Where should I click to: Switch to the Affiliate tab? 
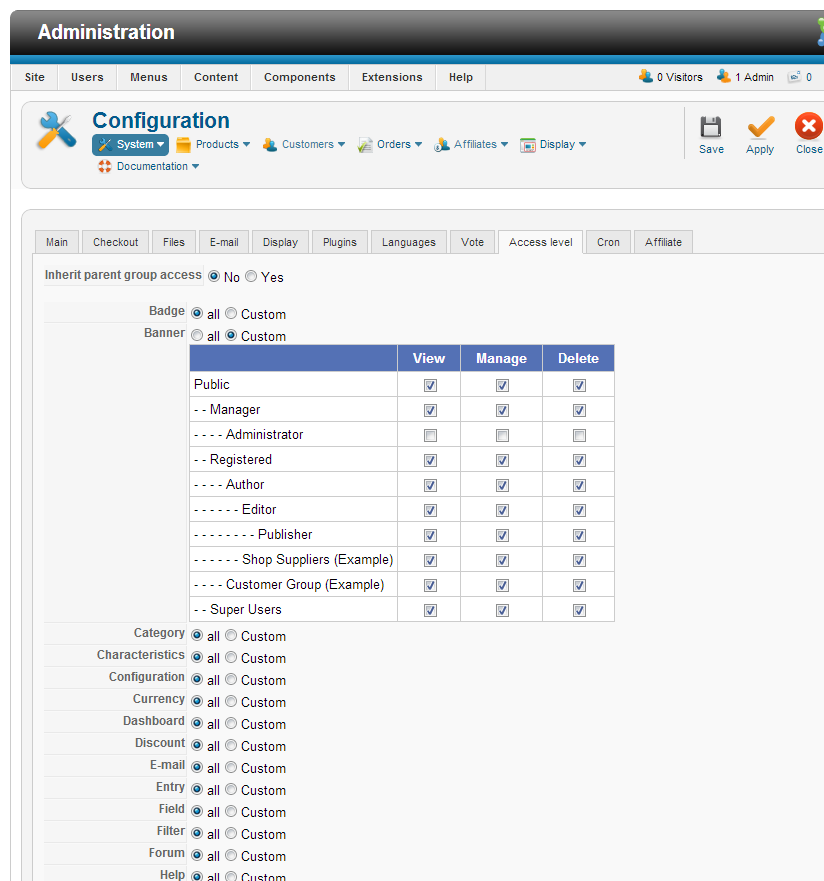(x=663, y=242)
